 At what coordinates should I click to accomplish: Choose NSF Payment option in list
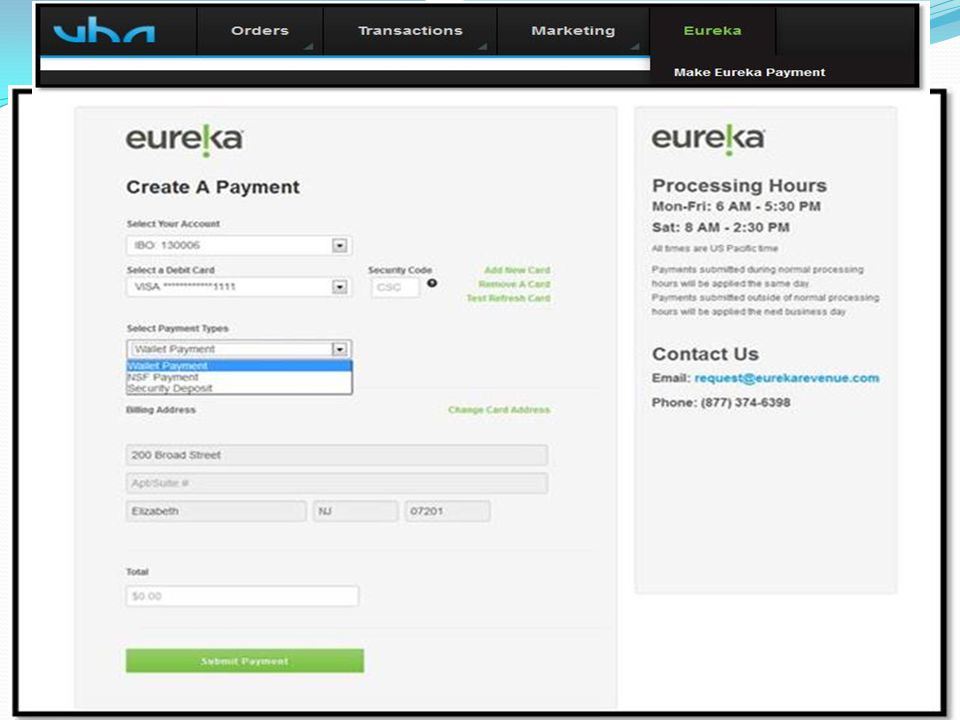pyautogui.click(x=239, y=377)
